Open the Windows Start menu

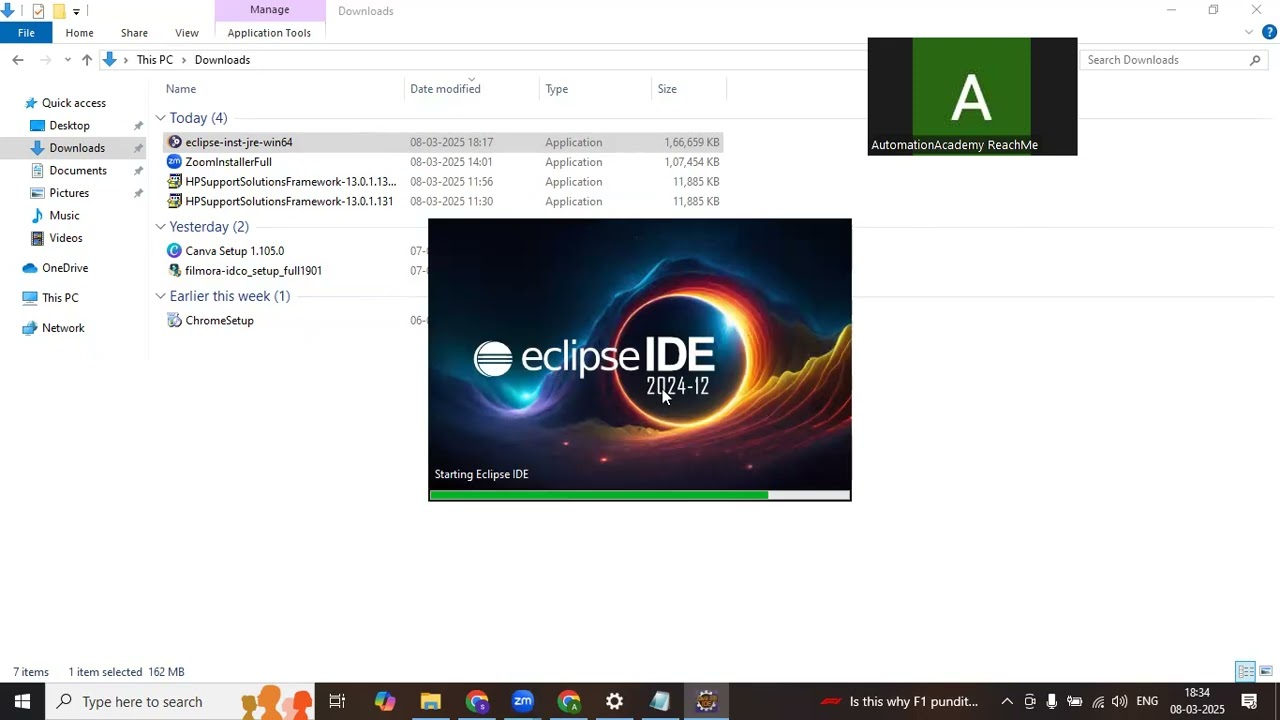(x=22, y=701)
